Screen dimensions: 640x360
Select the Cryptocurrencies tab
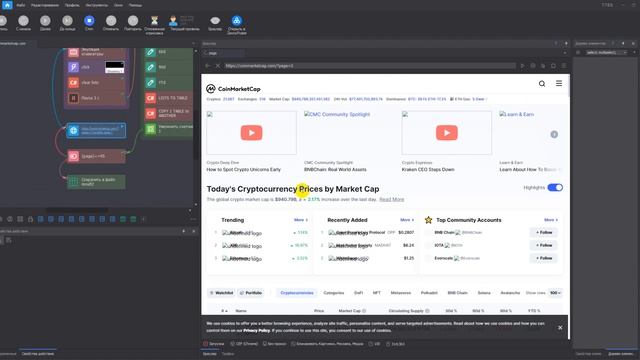[297, 293]
